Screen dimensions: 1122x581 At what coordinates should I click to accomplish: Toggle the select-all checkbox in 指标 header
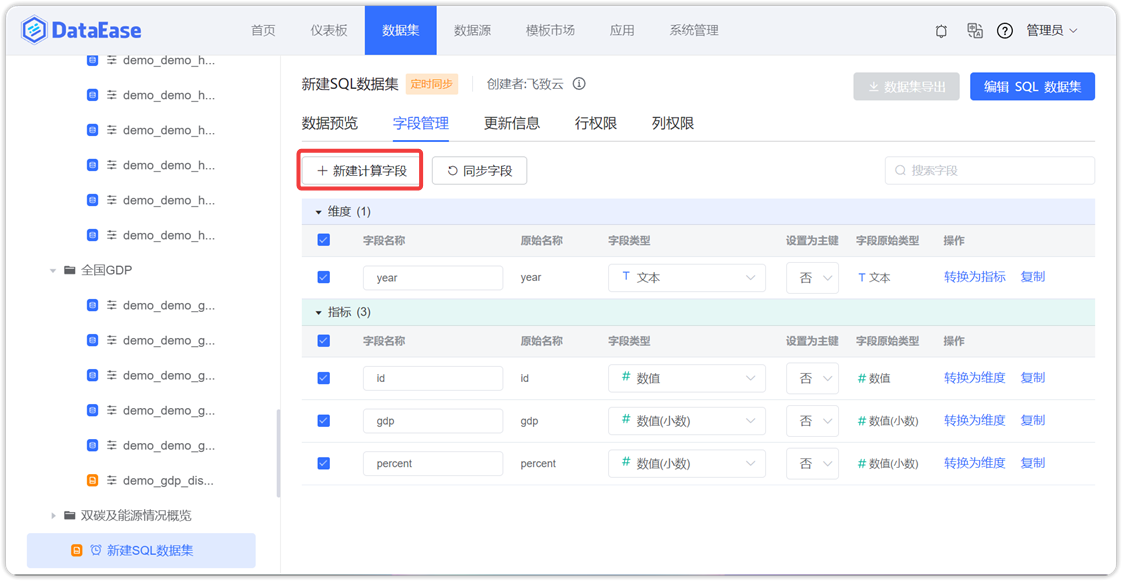click(x=323, y=341)
